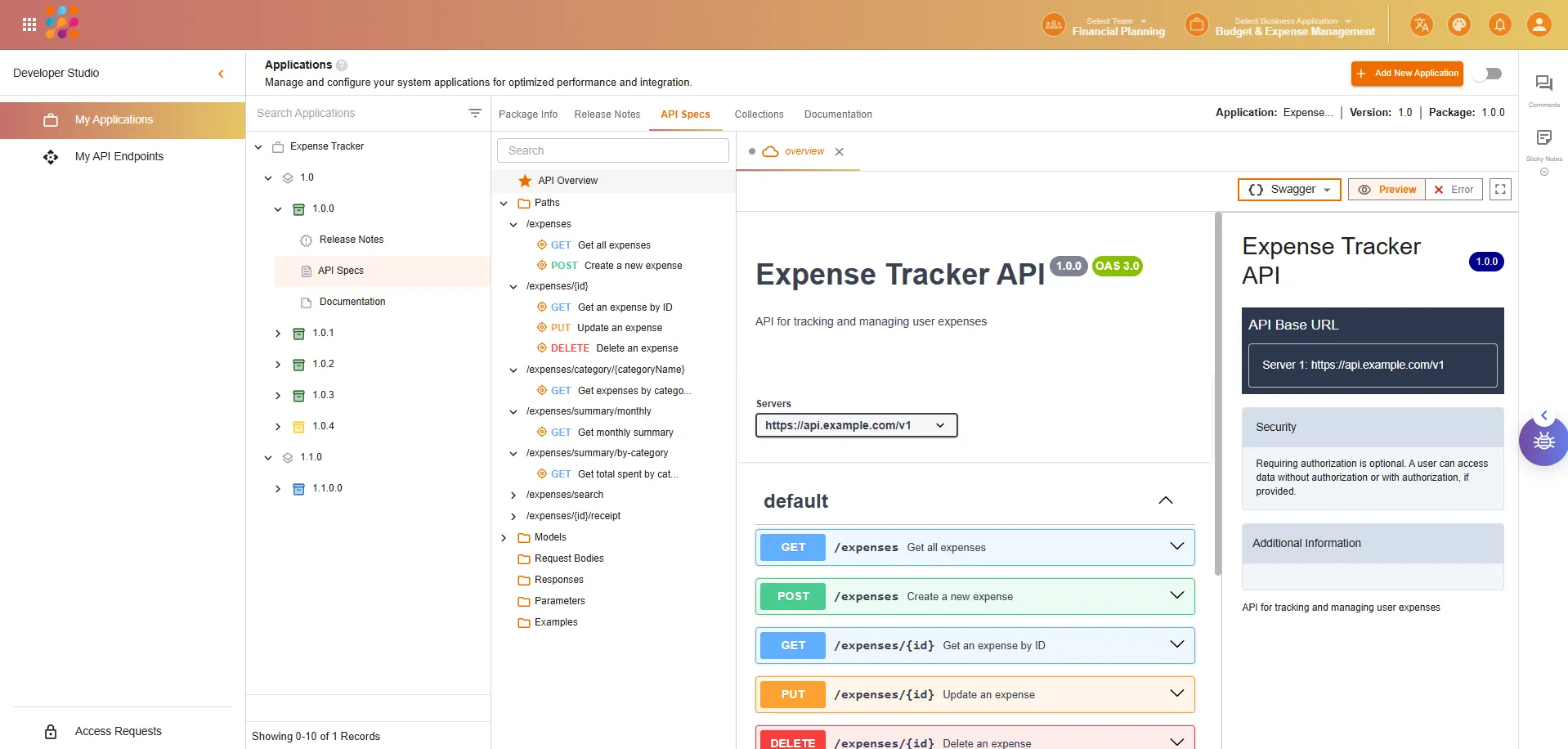
Task: Click the language translation icon
Action: tap(1422, 25)
